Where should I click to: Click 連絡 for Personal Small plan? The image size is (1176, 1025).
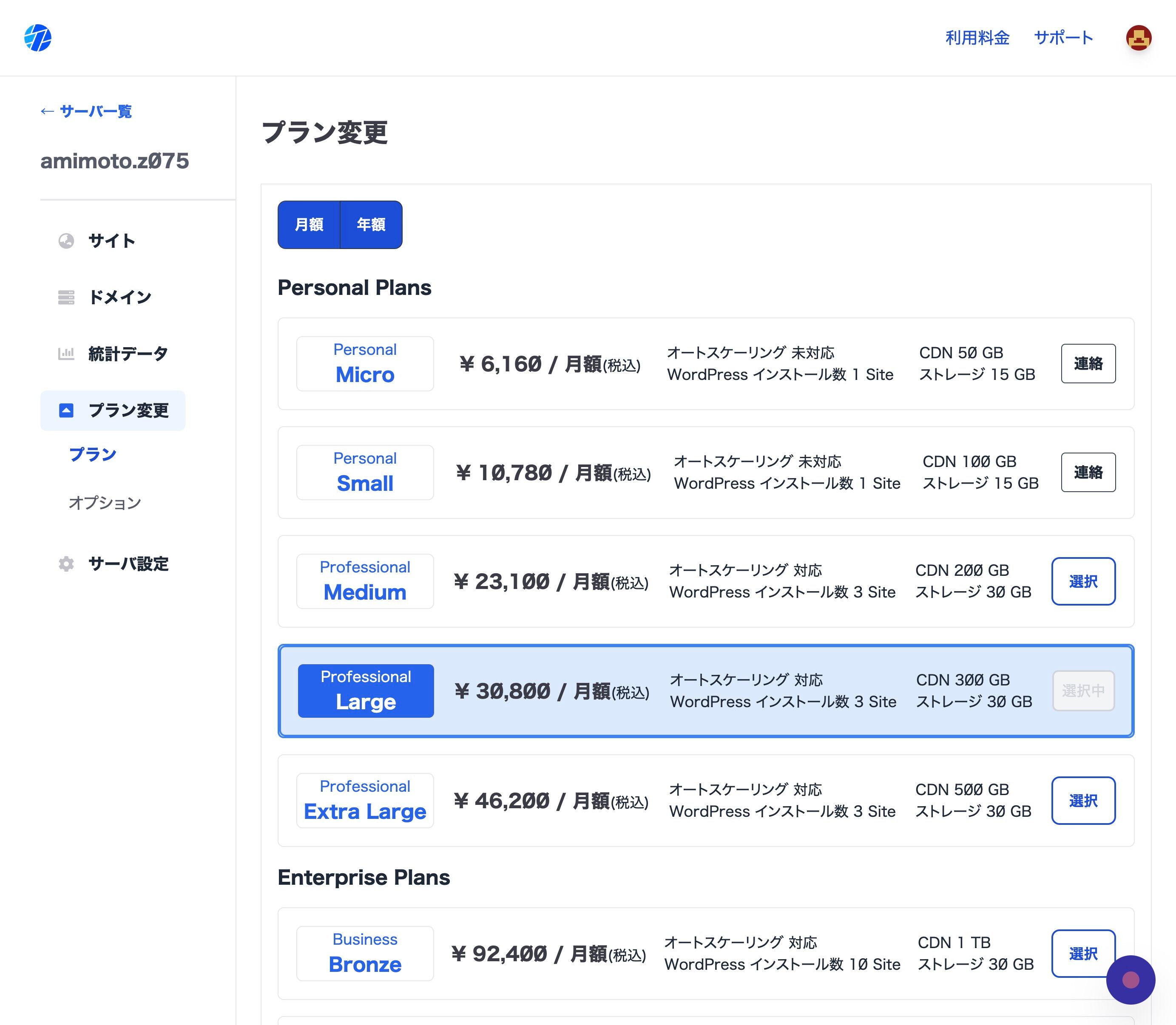(x=1088, y=472)
